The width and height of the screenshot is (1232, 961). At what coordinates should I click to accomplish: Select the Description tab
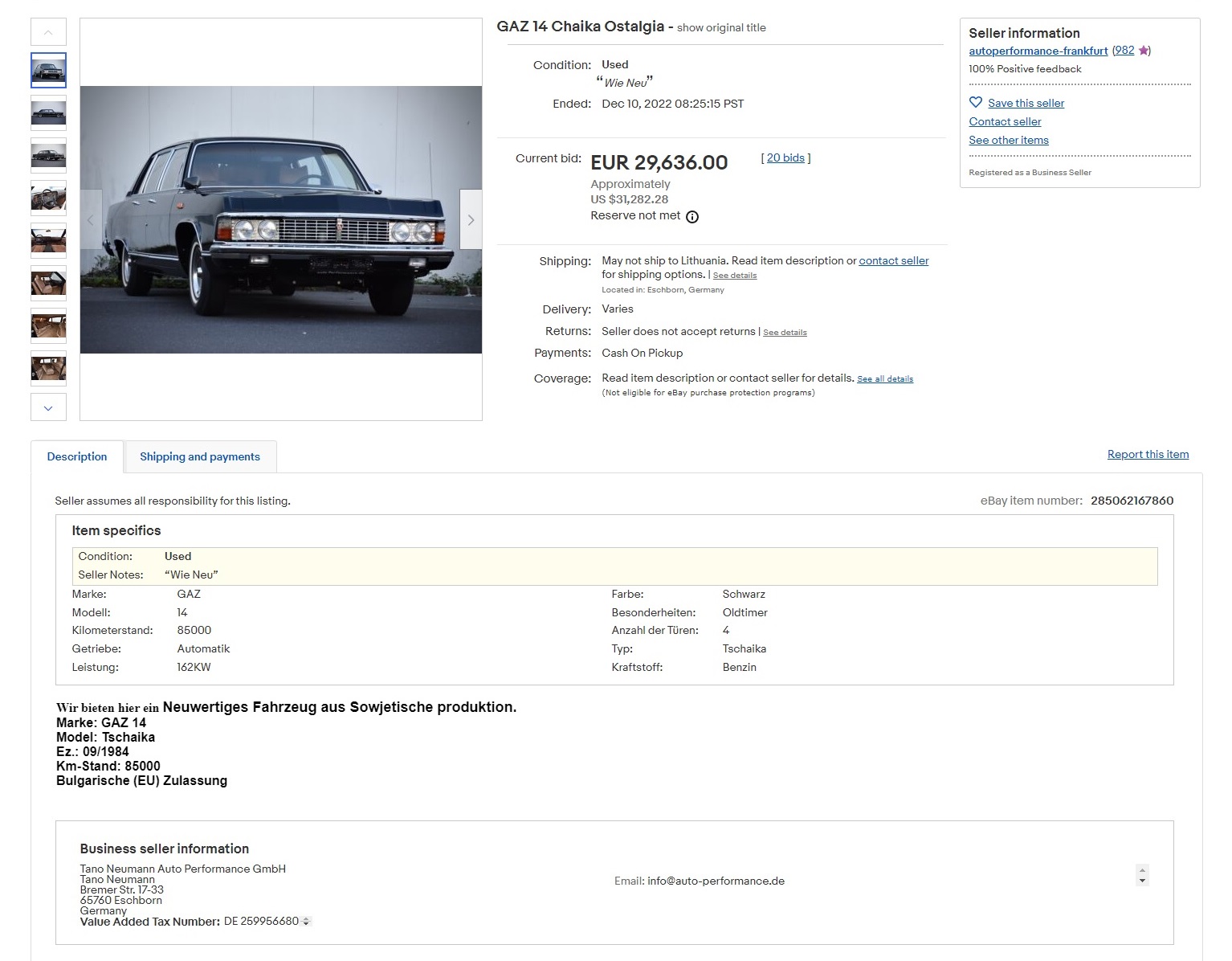[x=77, y=456]
